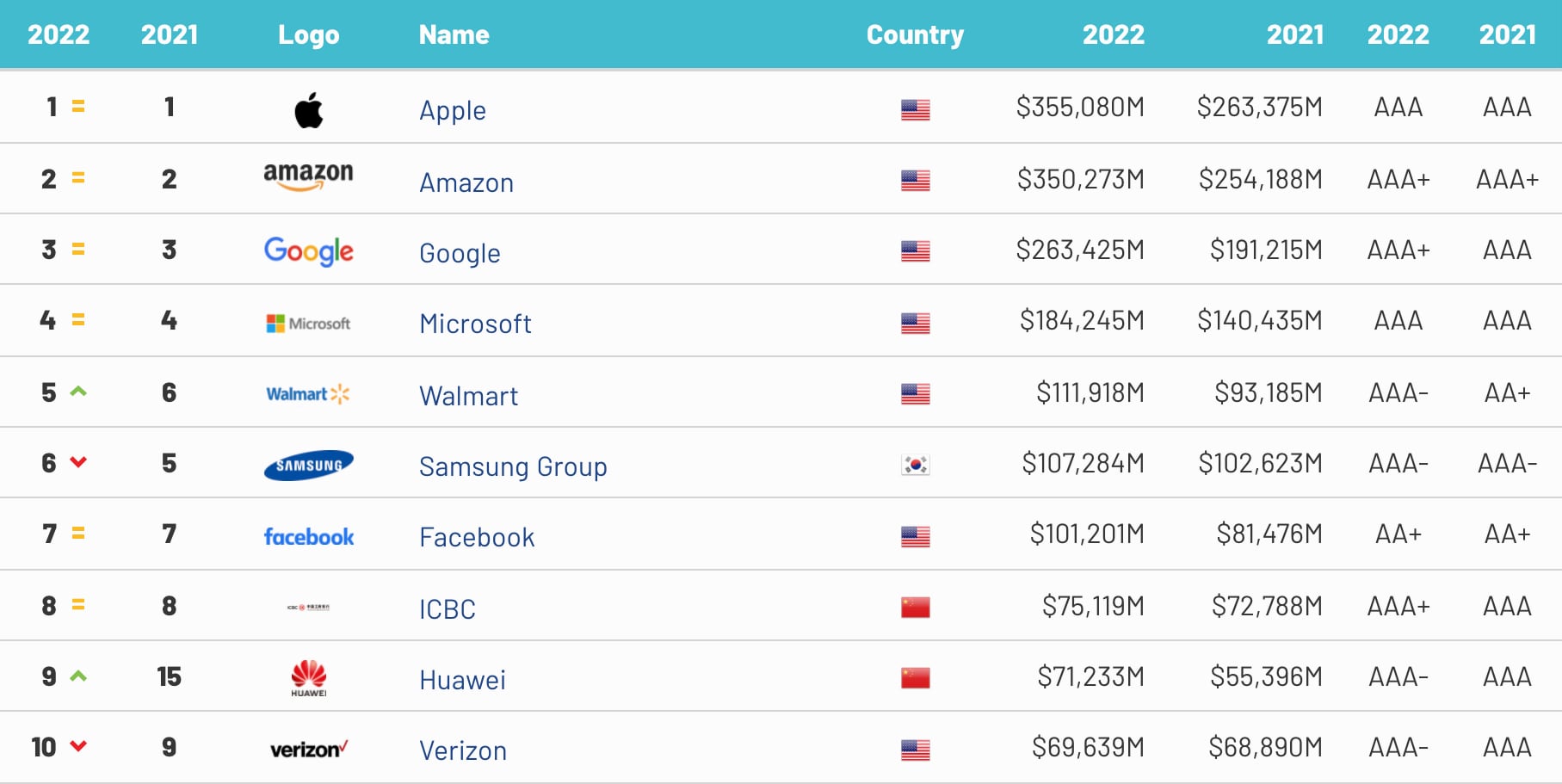Click the green up arrow beside rank 9
Image resolution: width=1562 pixels, height=784 pixels.
coord(78,676)
